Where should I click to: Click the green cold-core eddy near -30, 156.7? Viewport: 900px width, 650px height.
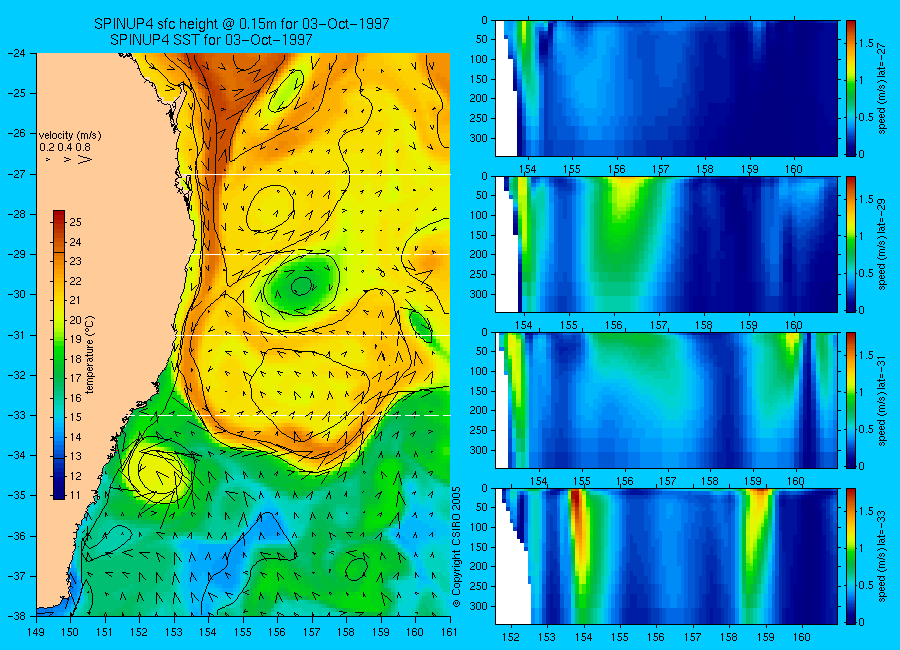[301, 285]
